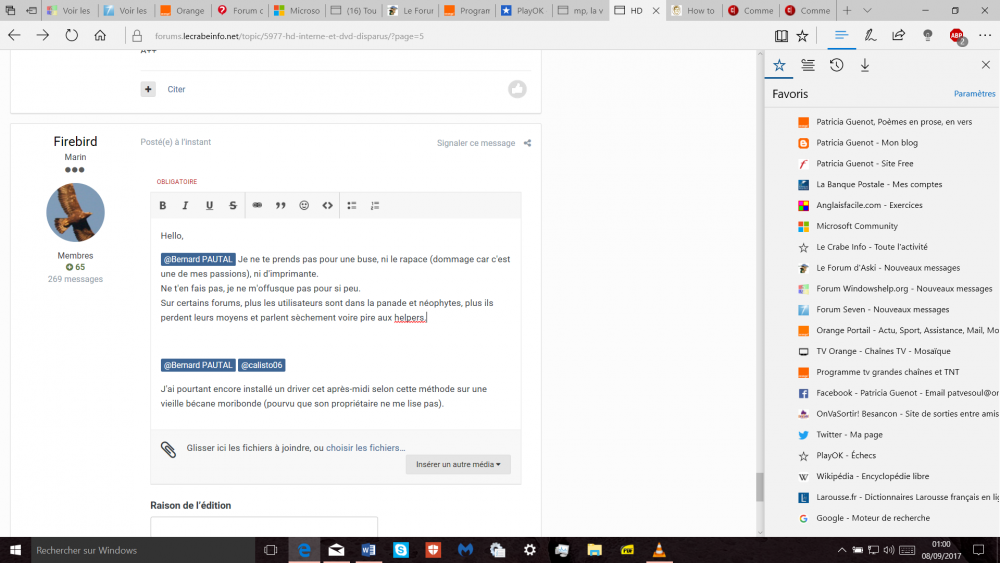Screen dimensions: 1000x563
Task: Open the emoticon picker
Action: tap(304, 205)
